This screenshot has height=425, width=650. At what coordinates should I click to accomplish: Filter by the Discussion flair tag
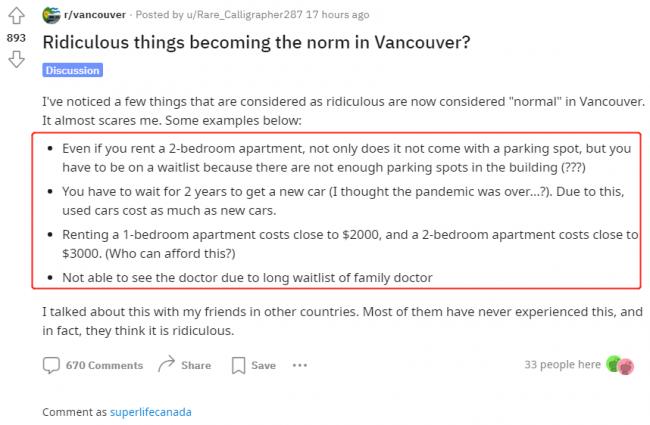click(72, 71)
